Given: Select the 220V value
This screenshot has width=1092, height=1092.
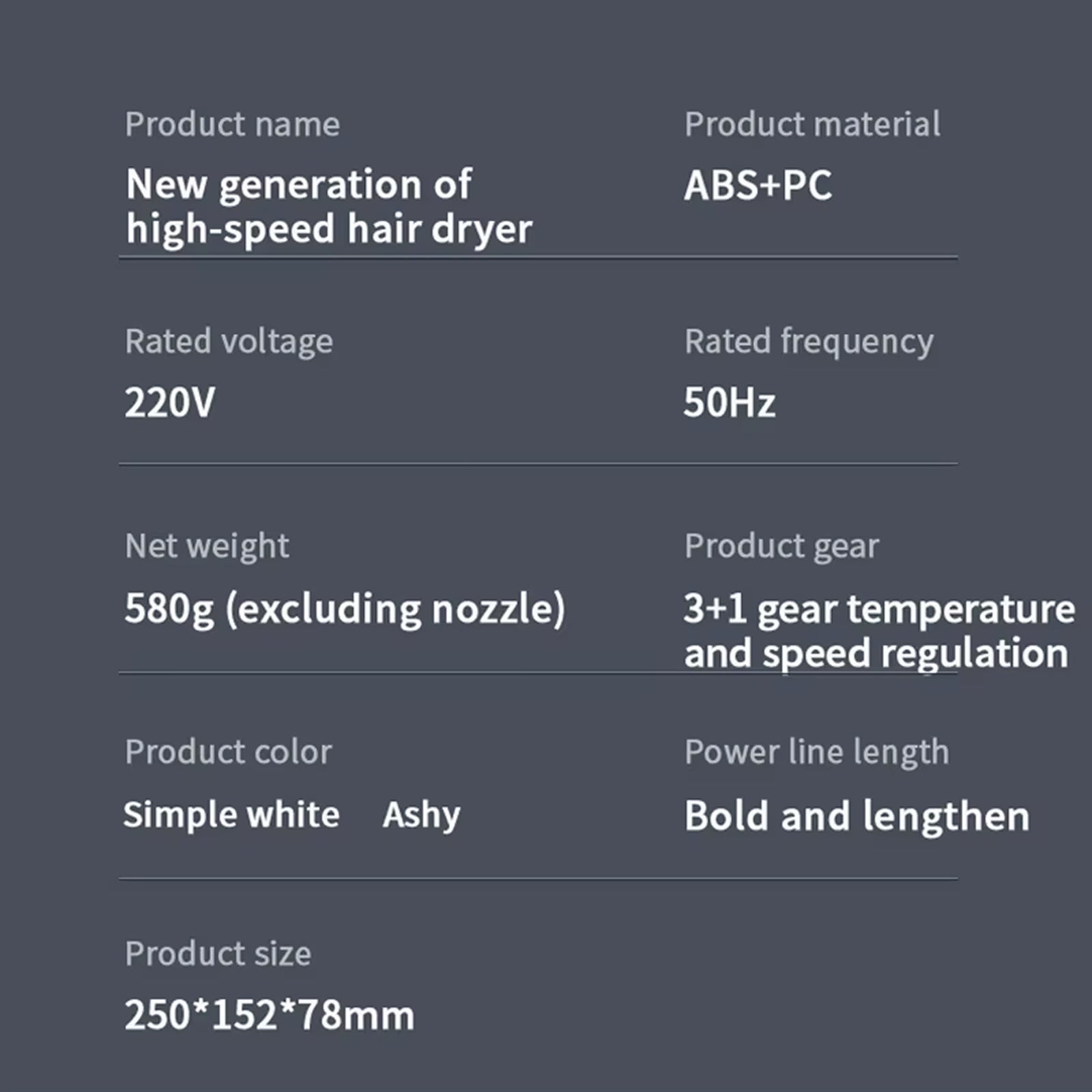Looking at the screenshot, I should 169,402.
